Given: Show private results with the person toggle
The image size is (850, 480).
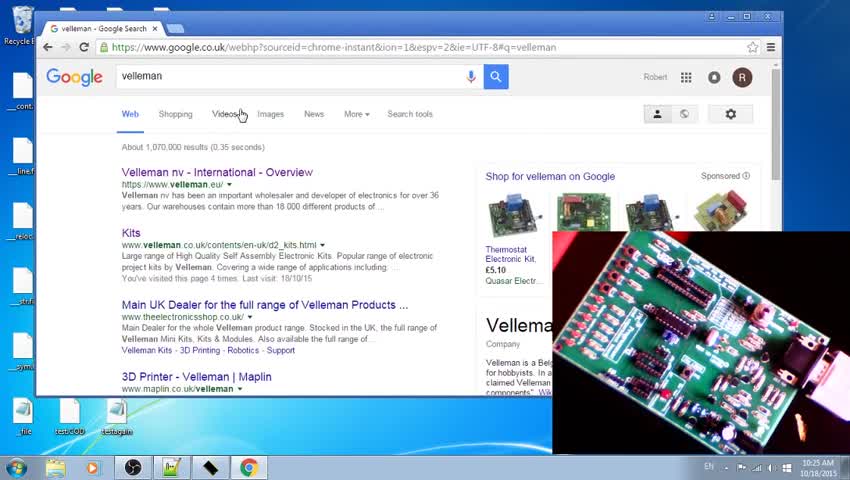Looking at the screenshot, I should coord(658,114).
